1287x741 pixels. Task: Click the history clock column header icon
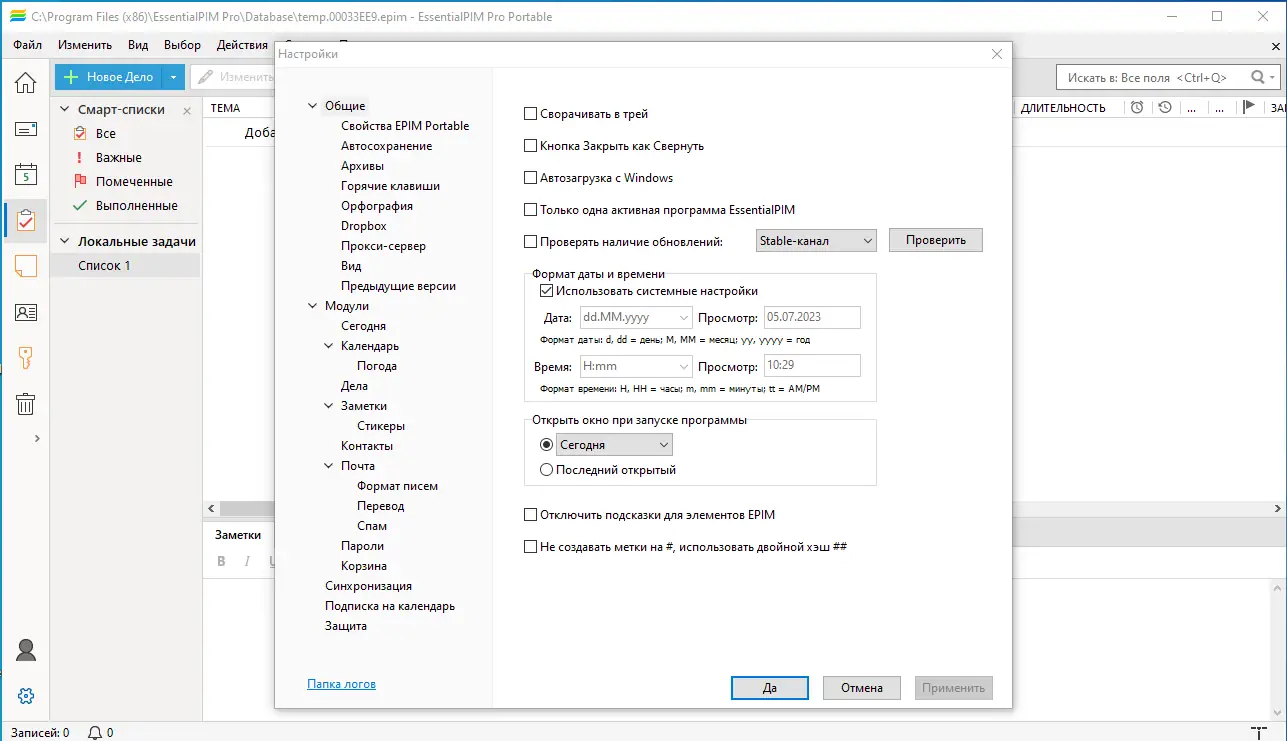1164,108
